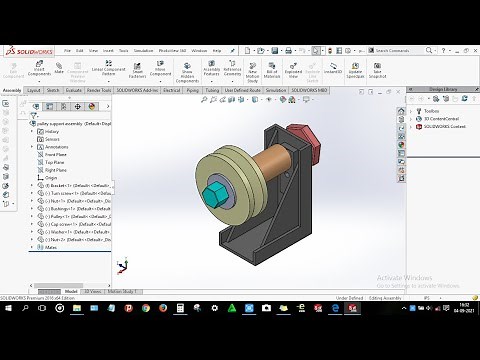Viewport: 480px width, 360px height.
Task: Open the Windows Start menu
Action: point(8,308)
